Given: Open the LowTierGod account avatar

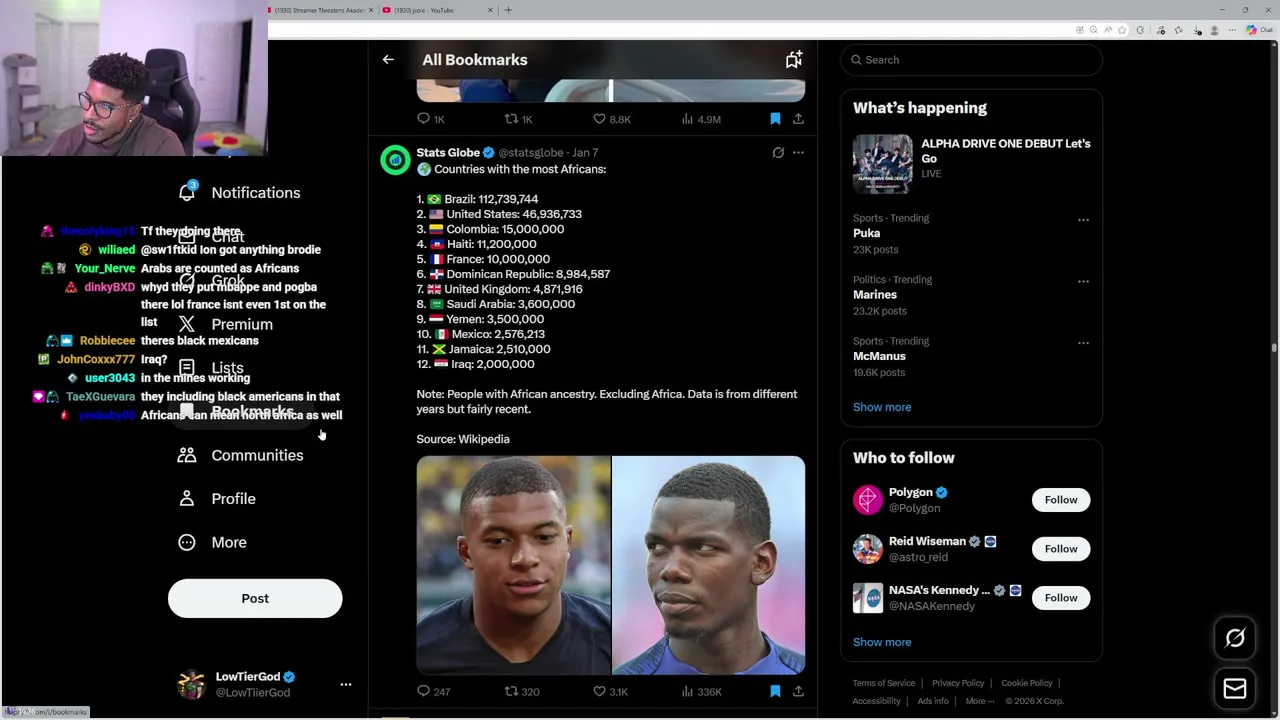Looking at the screenshot, I should pyautogui.click(x=191, y=685).
